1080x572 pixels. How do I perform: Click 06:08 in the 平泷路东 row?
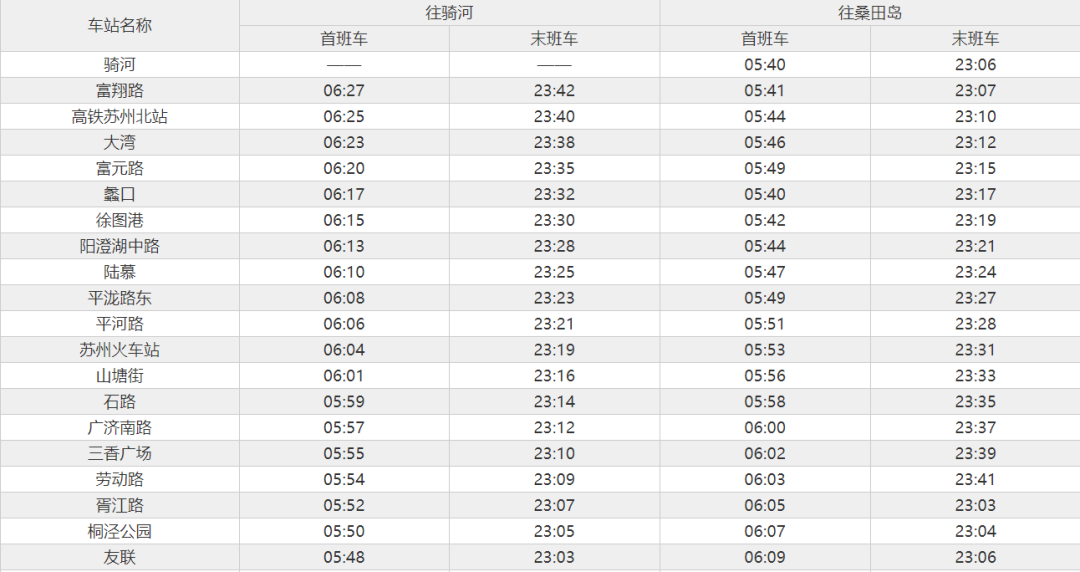tap(344, 298)
